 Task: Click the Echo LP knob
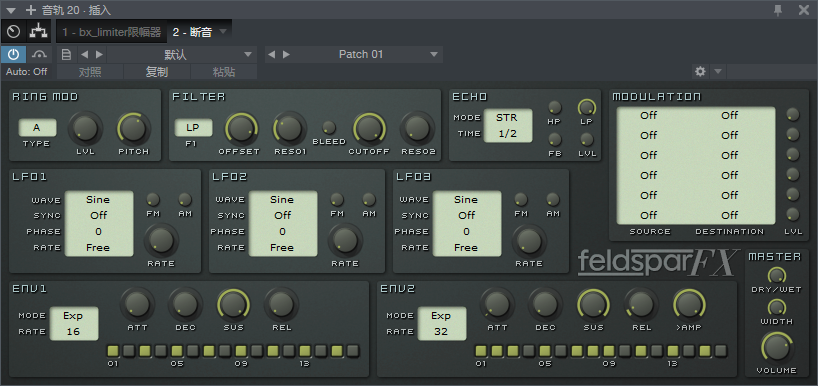pyautogui.click(x=586, y=108)
